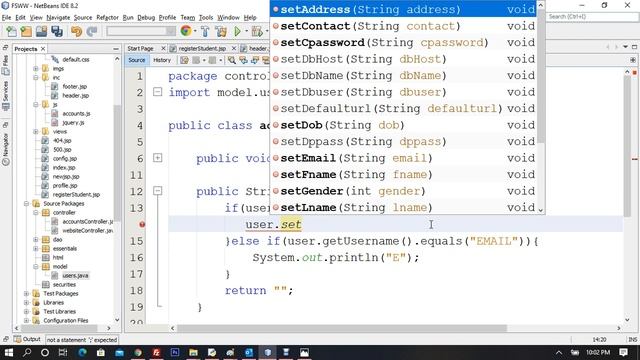
Task: Open the Refactor menu
Action: click(107, 18)
